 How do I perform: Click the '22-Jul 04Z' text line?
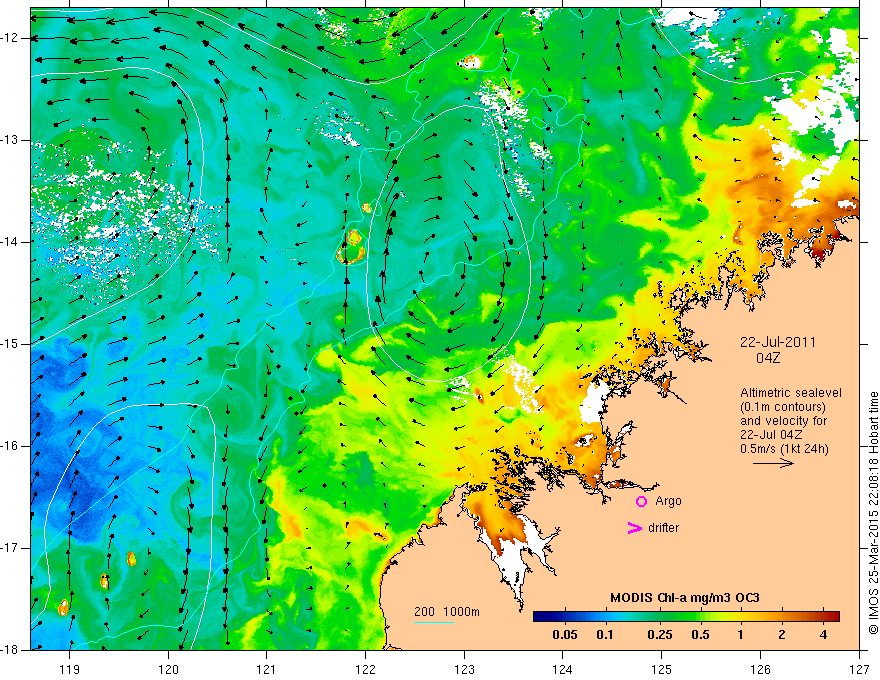click(771, 435)
